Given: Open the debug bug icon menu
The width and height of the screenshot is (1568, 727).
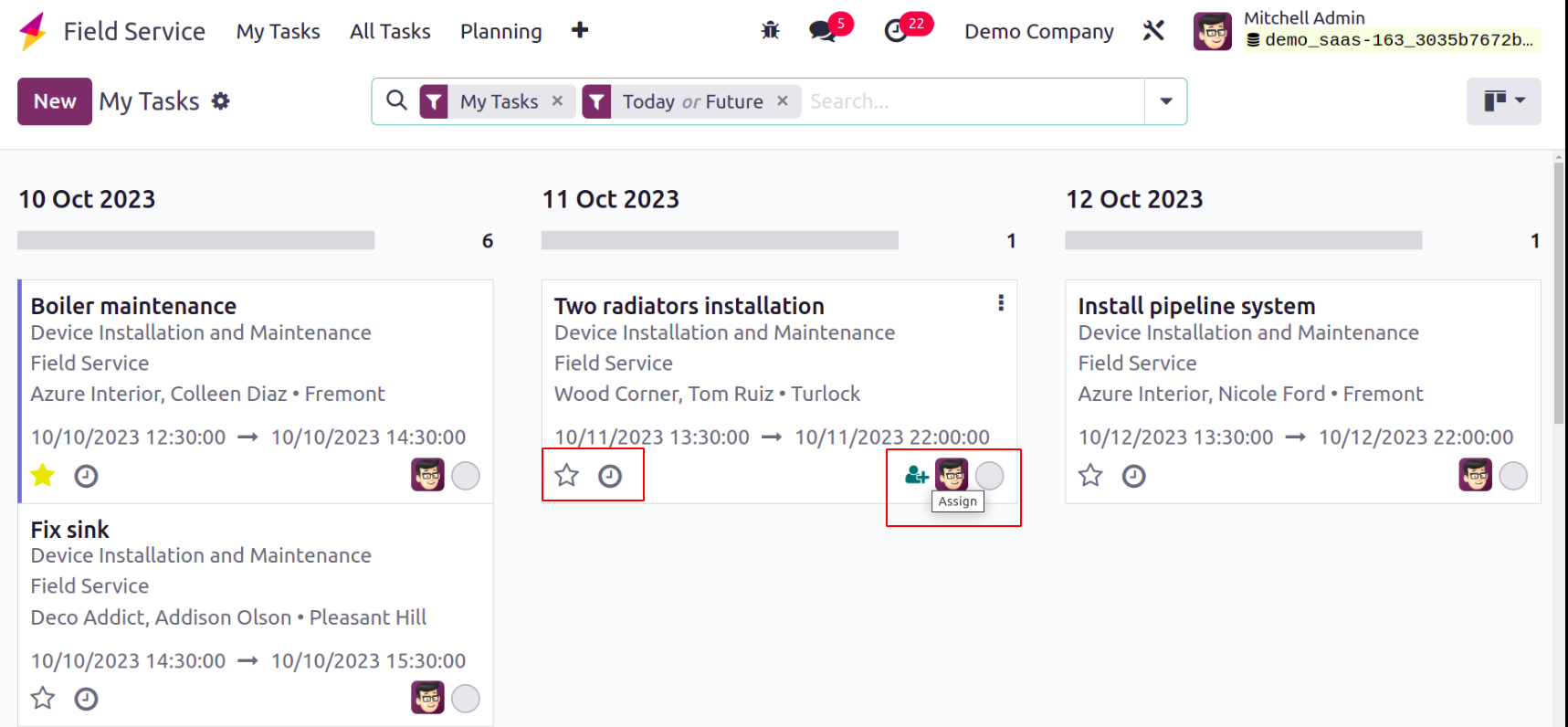Looking at the screenshot, I should (771, 31).
